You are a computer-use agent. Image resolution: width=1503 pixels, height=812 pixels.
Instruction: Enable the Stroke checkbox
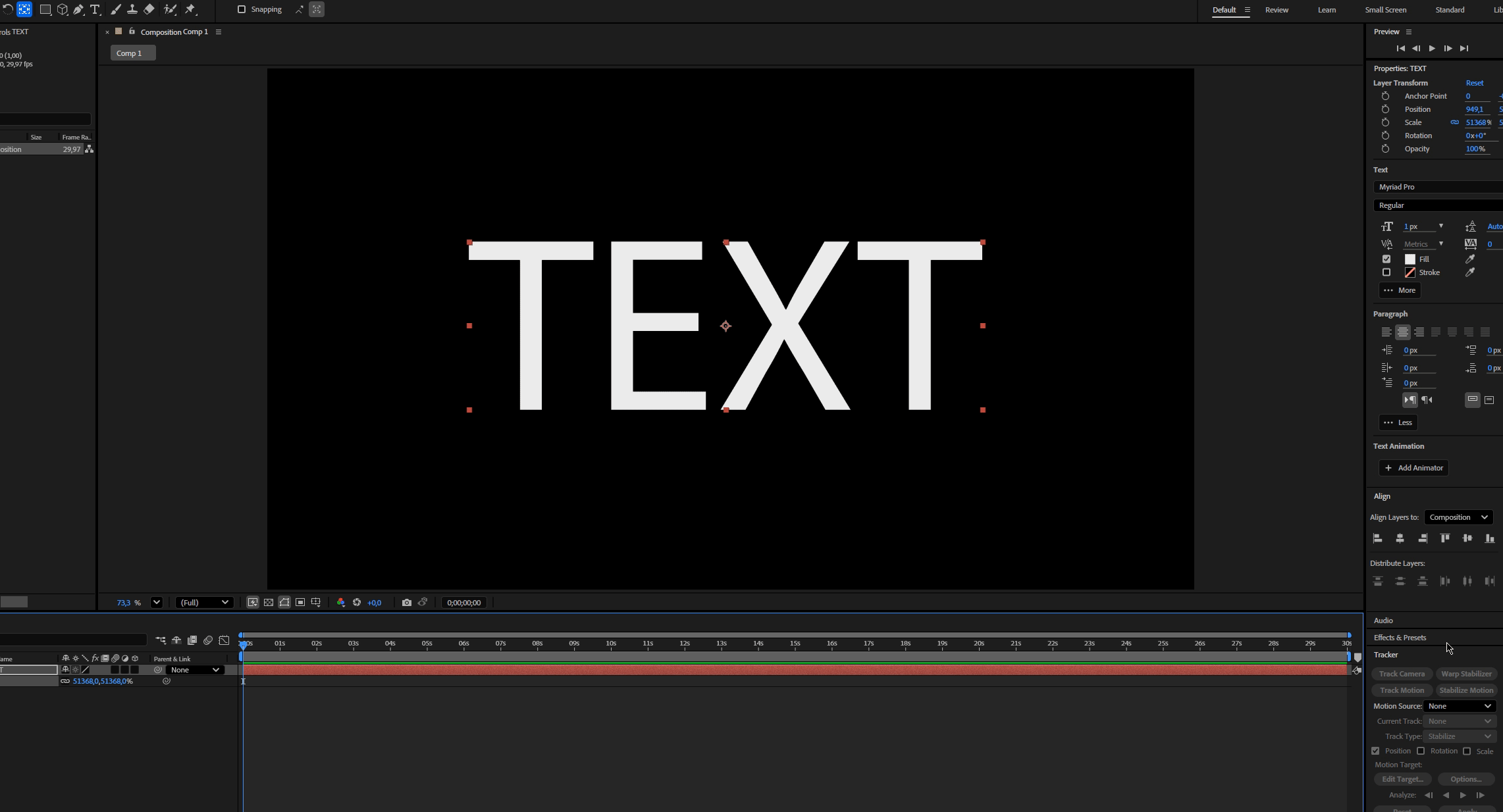(1386, 272)
